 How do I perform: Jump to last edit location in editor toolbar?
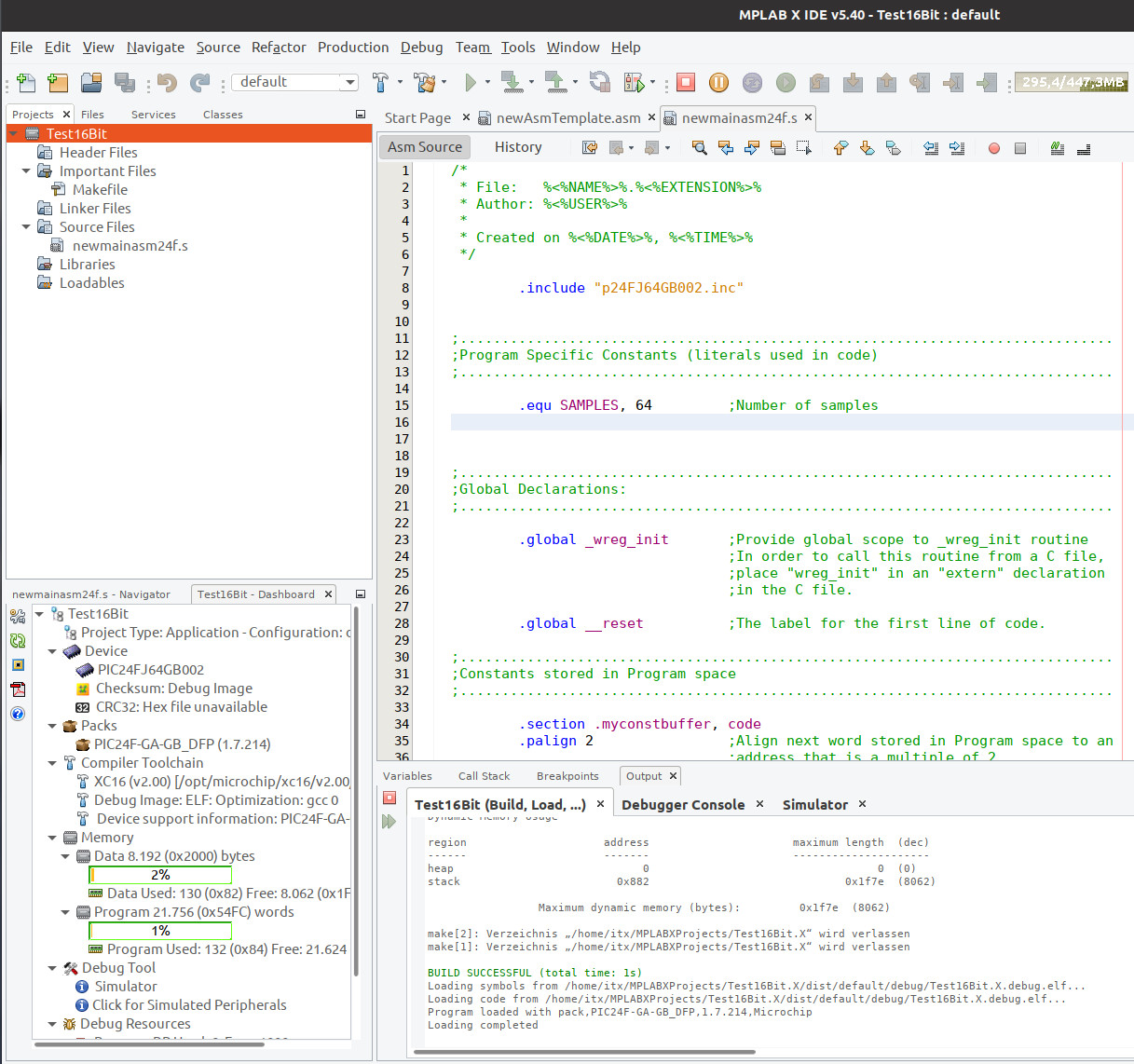[x=590, y=147]
